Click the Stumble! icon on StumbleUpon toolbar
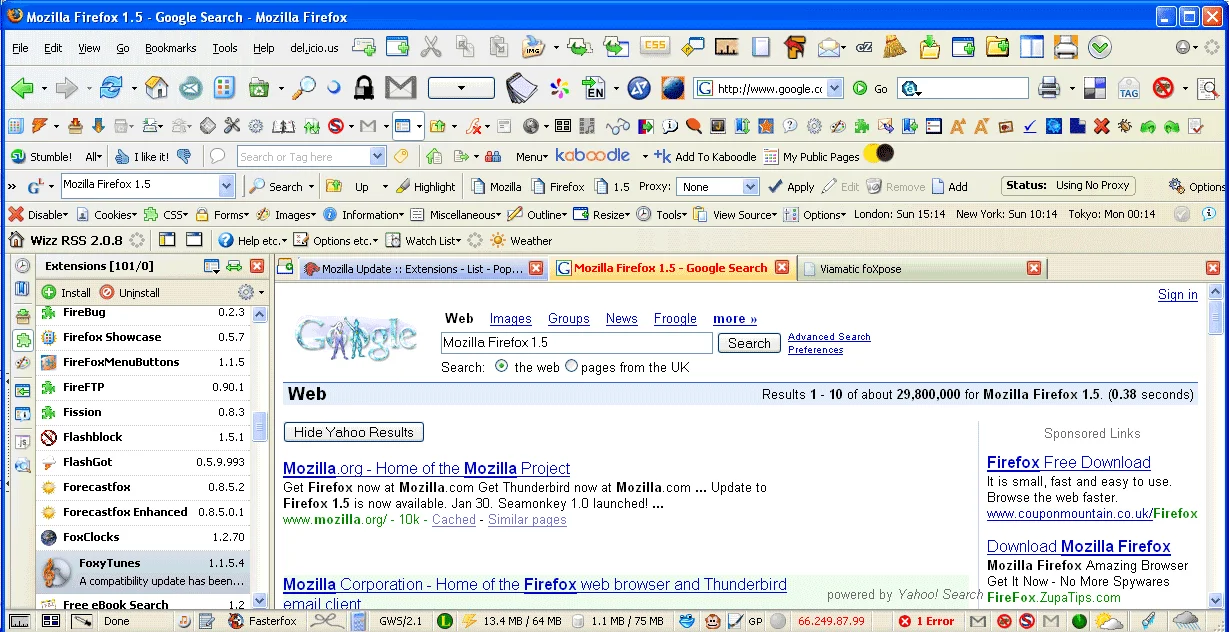This screenshot has width=1229, height=632. (18, 156)
